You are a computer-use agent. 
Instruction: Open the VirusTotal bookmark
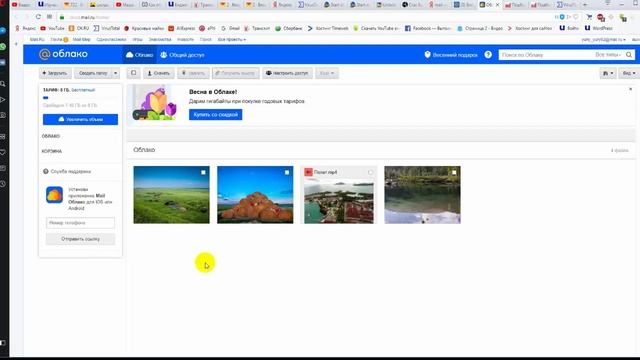click(107, 28)
